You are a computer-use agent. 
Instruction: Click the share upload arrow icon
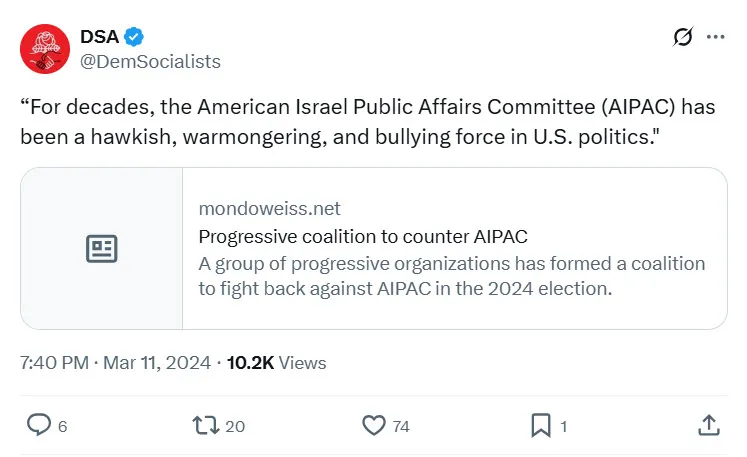point(708,425)
